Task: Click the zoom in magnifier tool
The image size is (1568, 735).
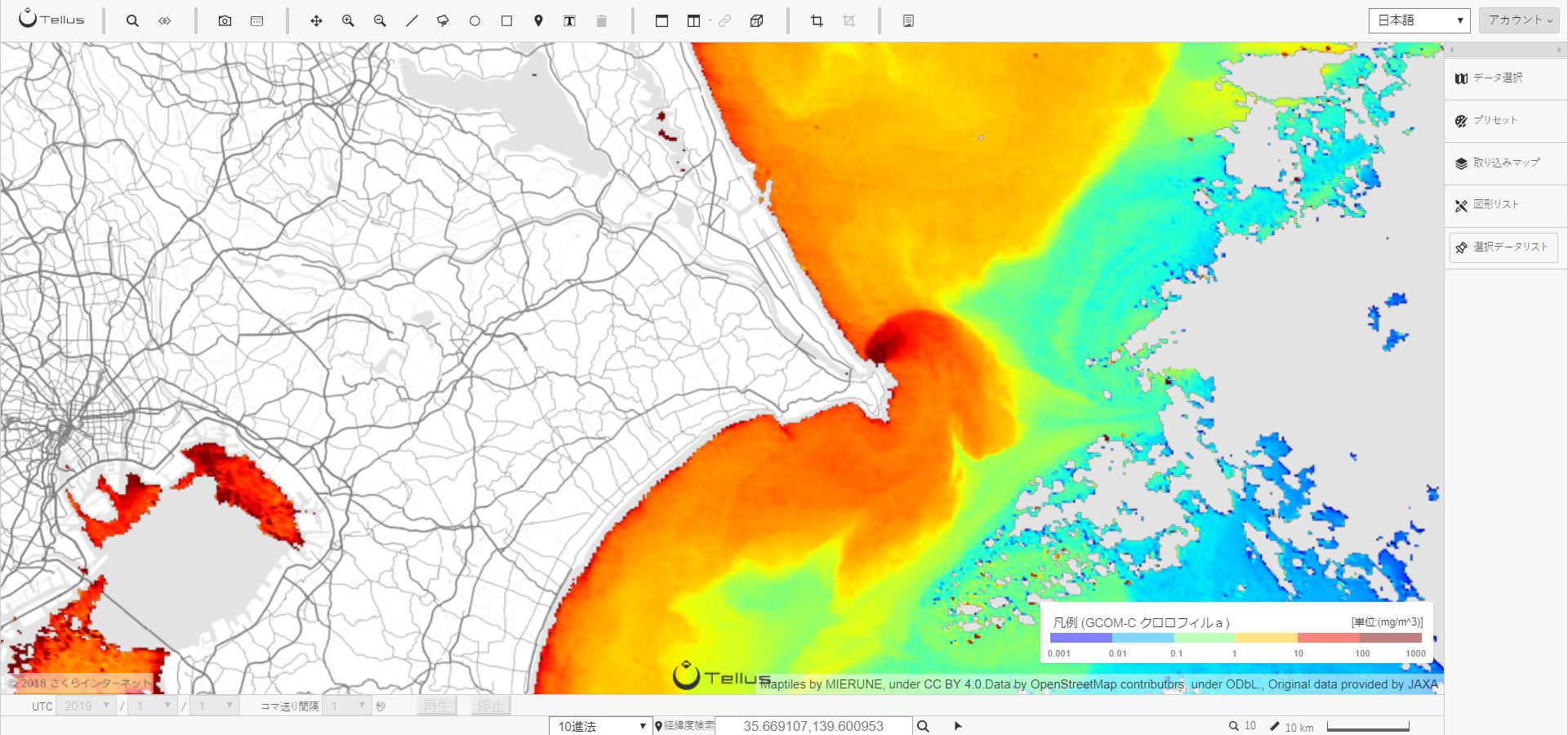Action: coord(348,21)
